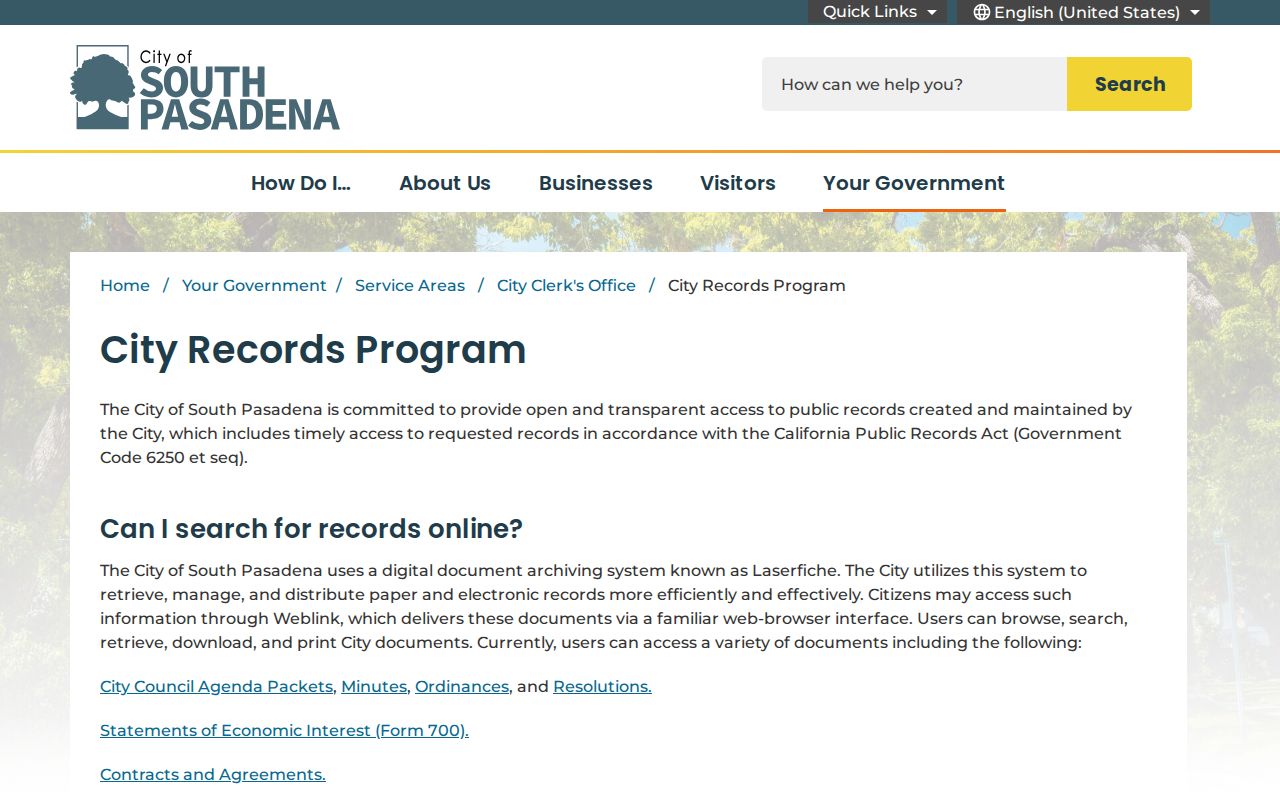Click the "City Records Program" breadcrumb text
The image size is (1280, 800).
tap(757, 286)
